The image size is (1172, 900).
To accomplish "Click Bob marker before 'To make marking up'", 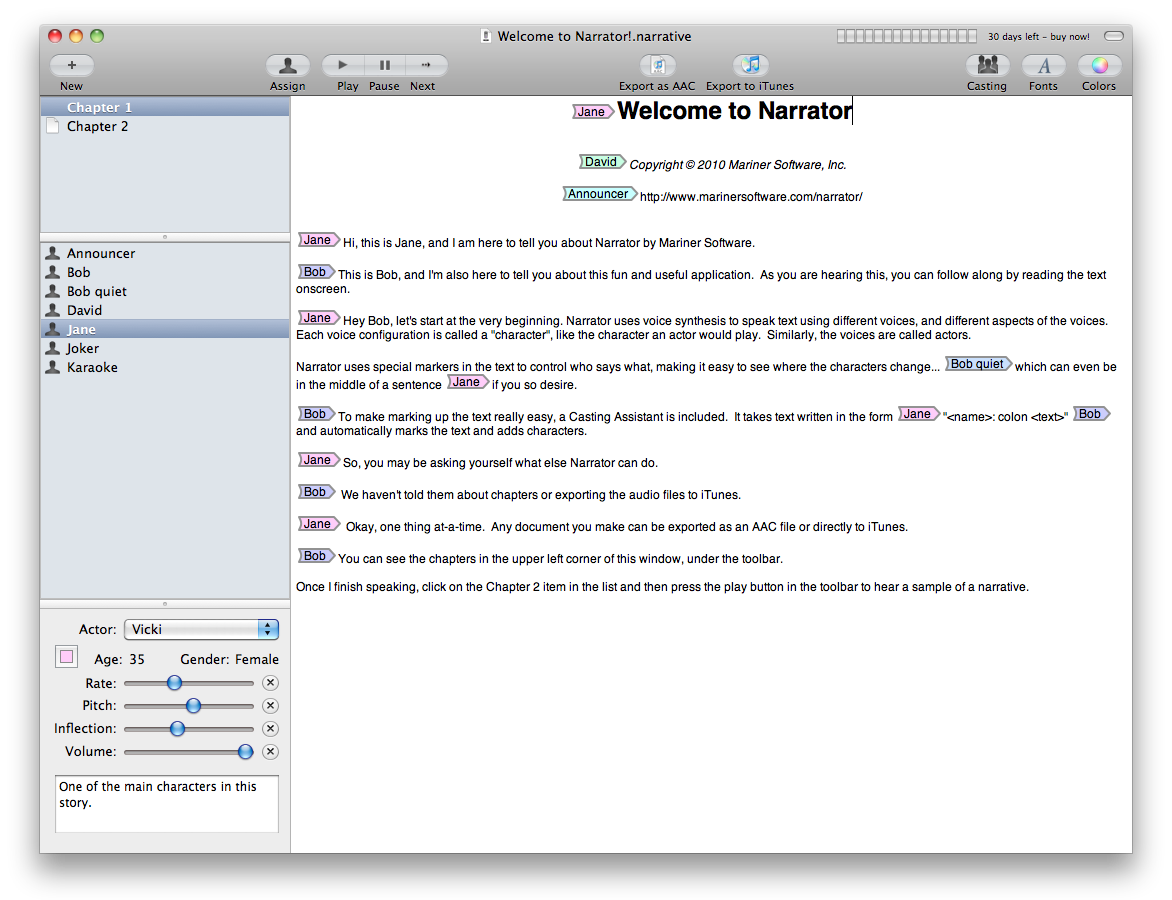I will click(x=316, y=414).
